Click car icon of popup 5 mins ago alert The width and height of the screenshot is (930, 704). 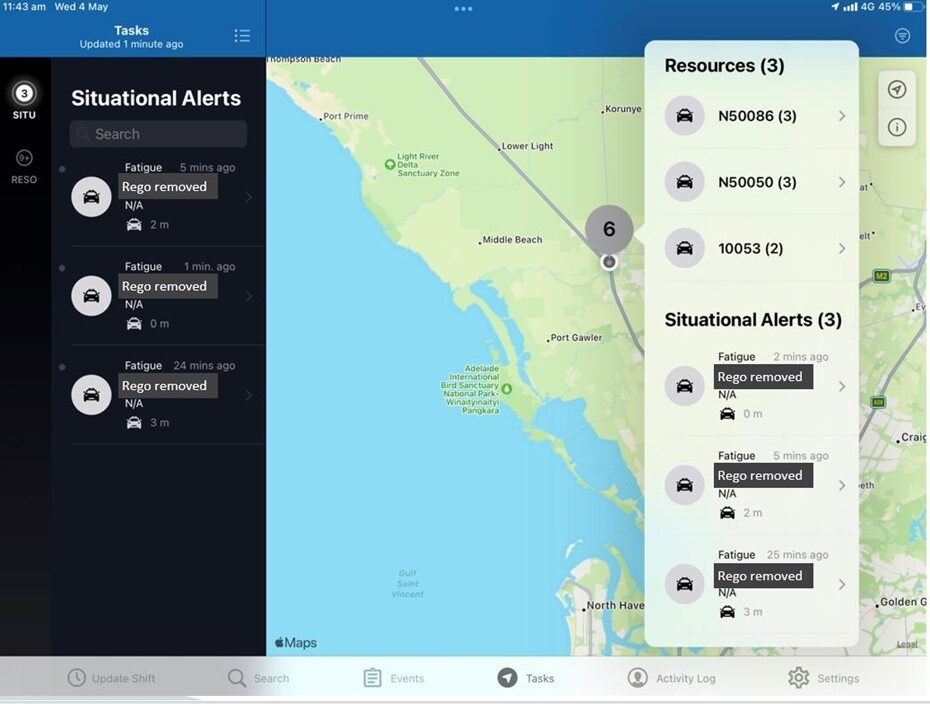684,485
